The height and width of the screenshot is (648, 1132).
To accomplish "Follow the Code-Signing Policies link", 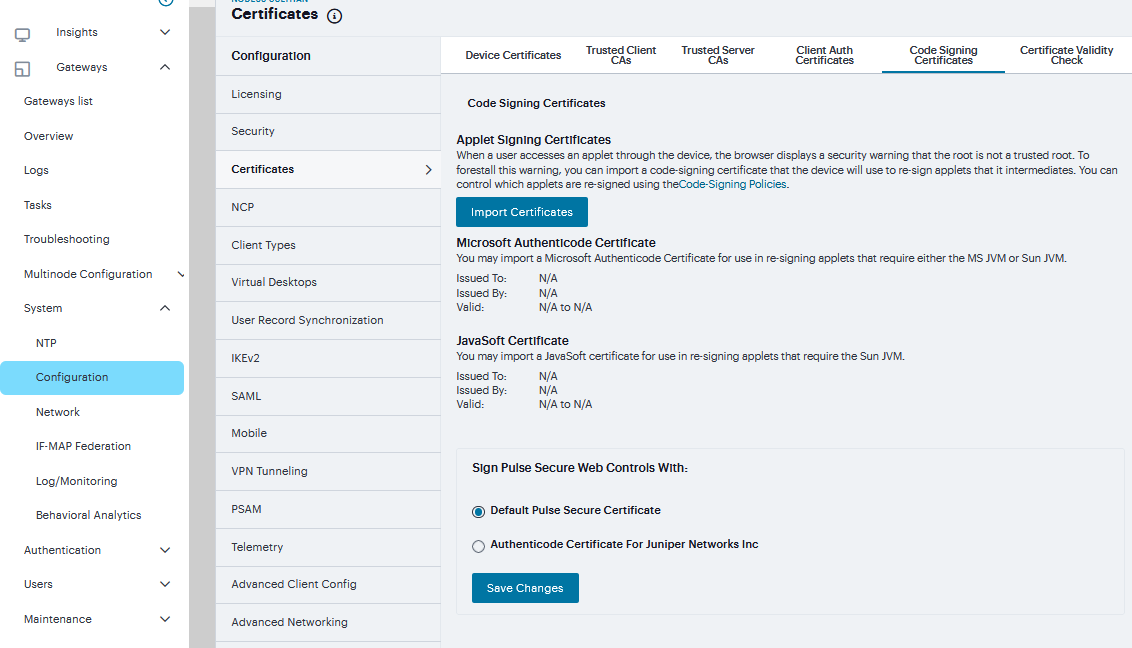I will (x=733, y=184).
